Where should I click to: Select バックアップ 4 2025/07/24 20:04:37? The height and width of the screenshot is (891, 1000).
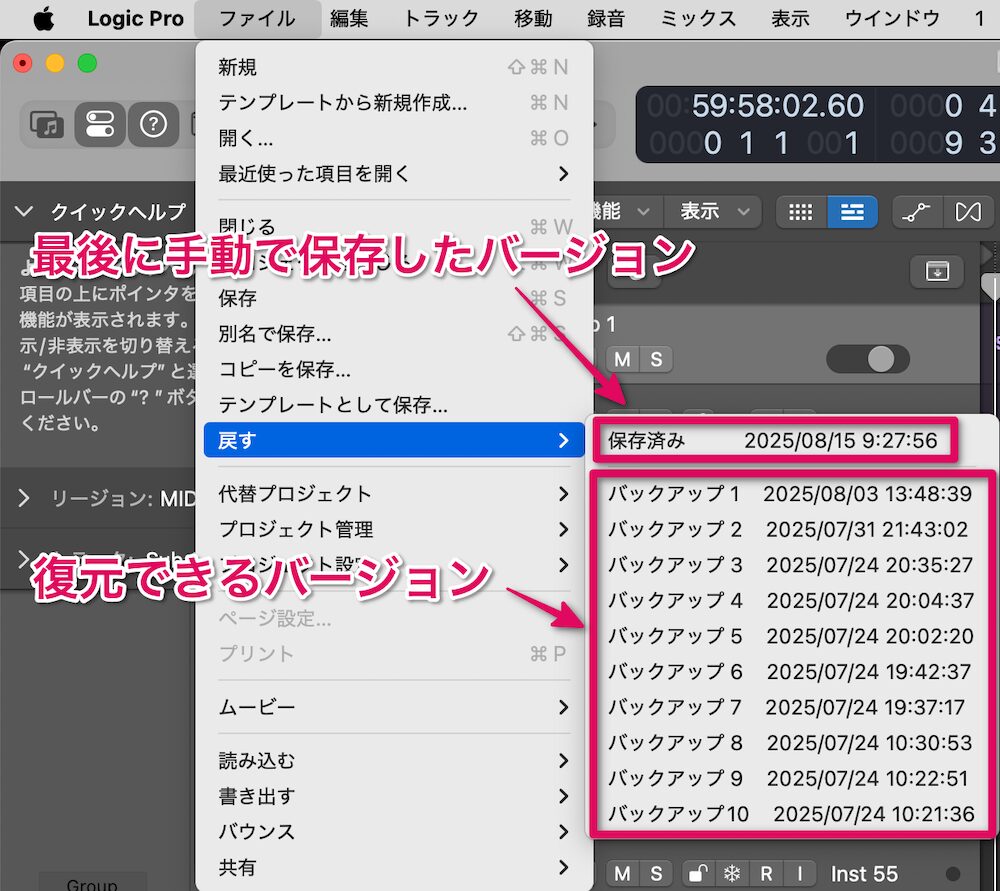(x=791, y=600)
